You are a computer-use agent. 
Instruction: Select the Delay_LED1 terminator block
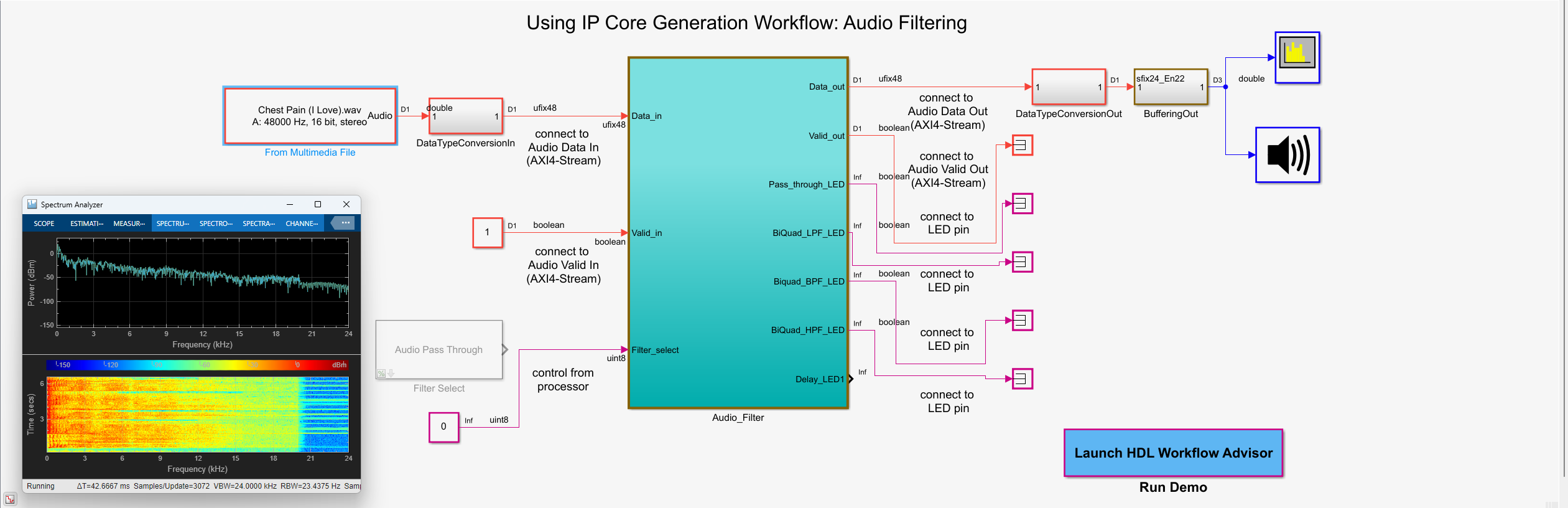coord(1022,379)
